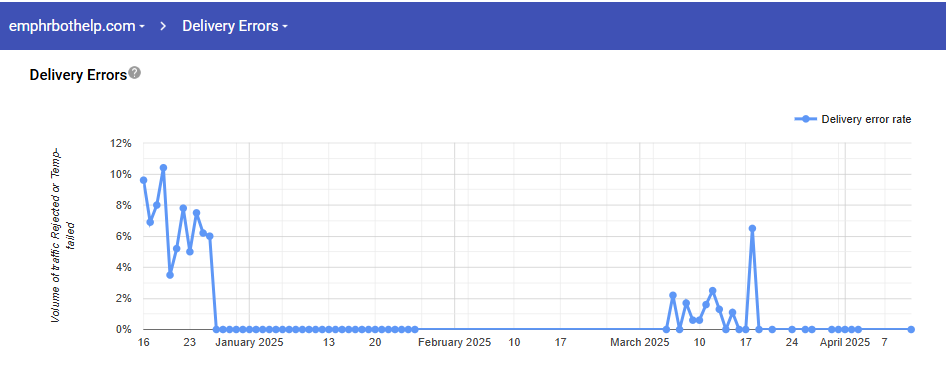This screenshot has height=385, width=946.
Task: Click the March 2025 axis label
Action: pos(640,343)
